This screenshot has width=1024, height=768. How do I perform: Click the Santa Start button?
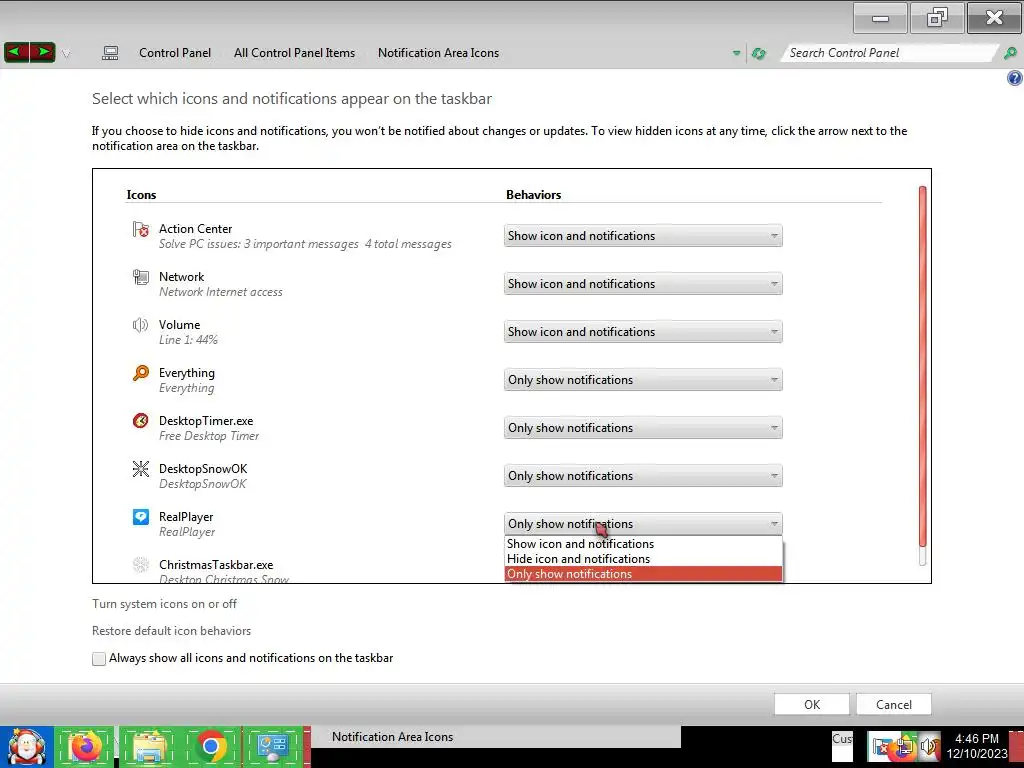pyautogui.click(x=26, y=746)
